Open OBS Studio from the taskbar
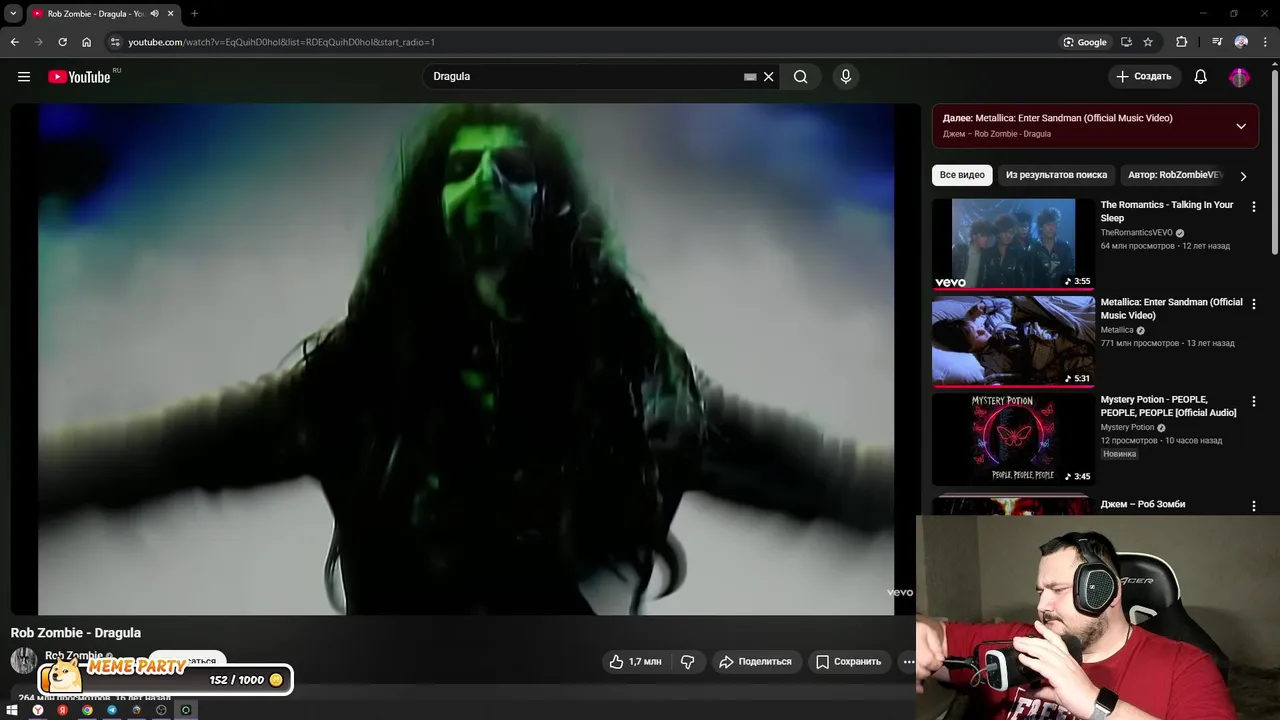Screen dimensions: 1280x720 161,710
